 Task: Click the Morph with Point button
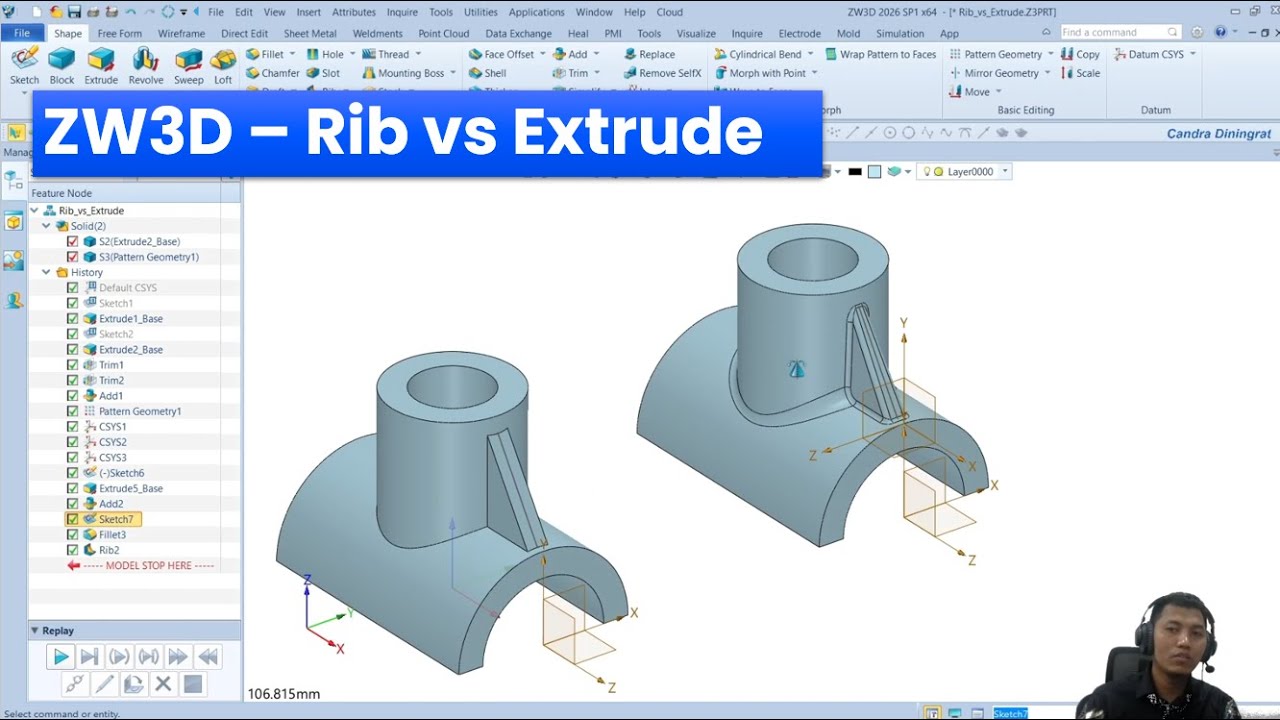(760, 73)
